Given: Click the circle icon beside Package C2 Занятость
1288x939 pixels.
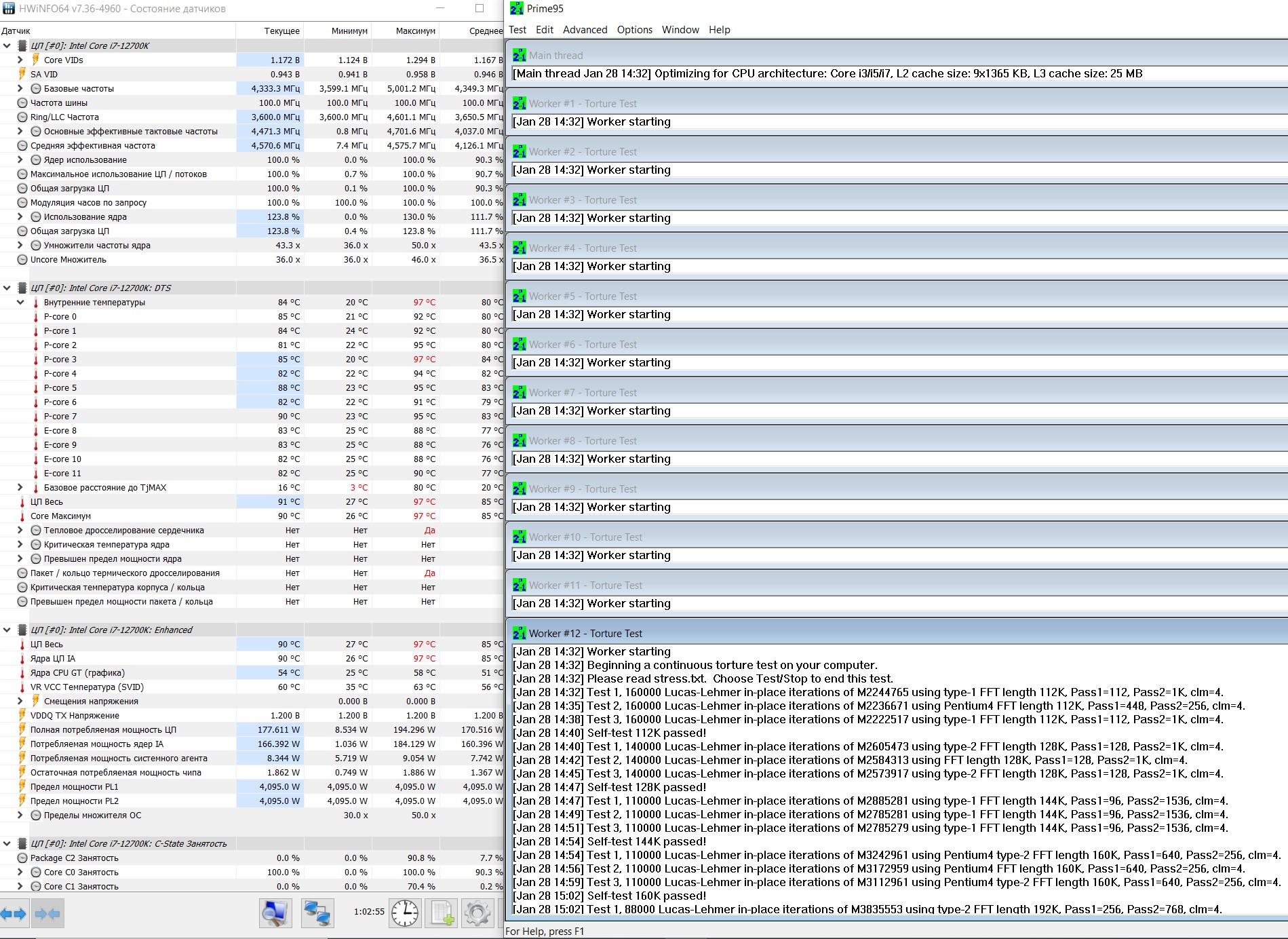Looking at the screenshot, I should click(22, 858).
